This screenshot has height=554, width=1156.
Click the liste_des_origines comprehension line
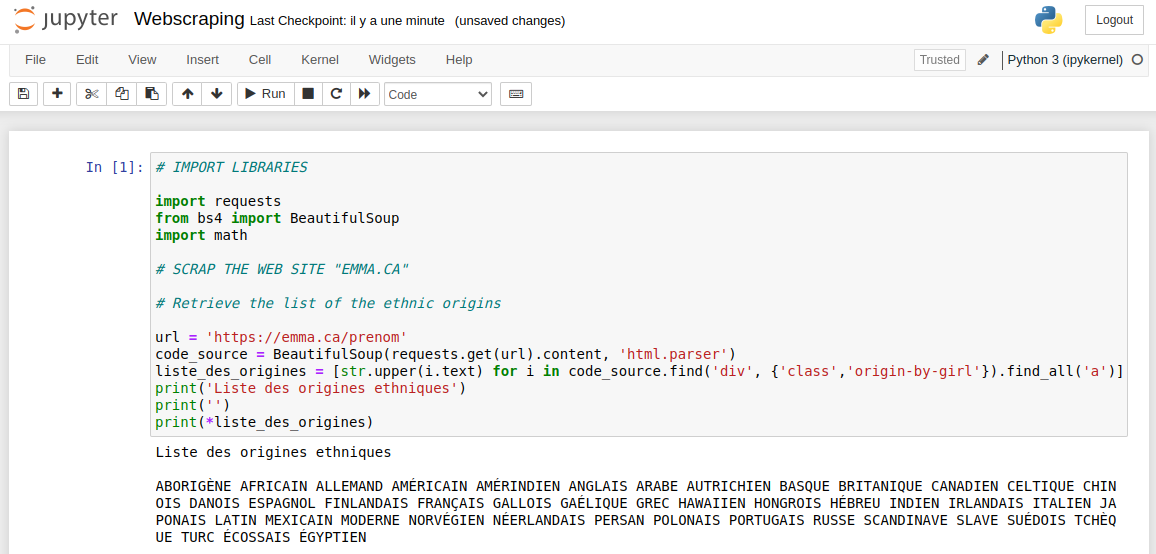click(x=639, y=371)
